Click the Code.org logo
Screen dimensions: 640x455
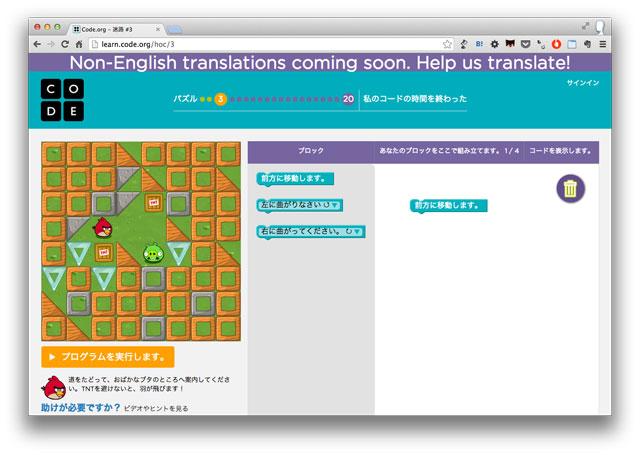(62, 100)
